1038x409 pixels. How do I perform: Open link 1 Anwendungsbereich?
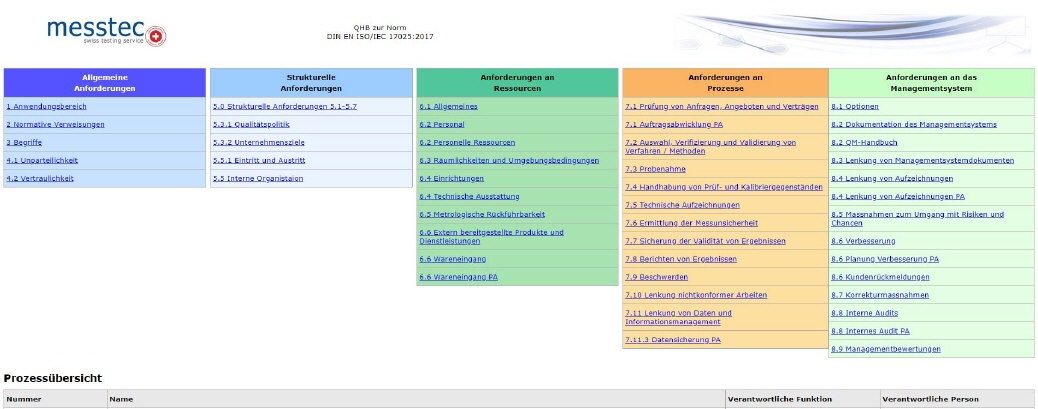pyautogui.click(x=46, y=106)
